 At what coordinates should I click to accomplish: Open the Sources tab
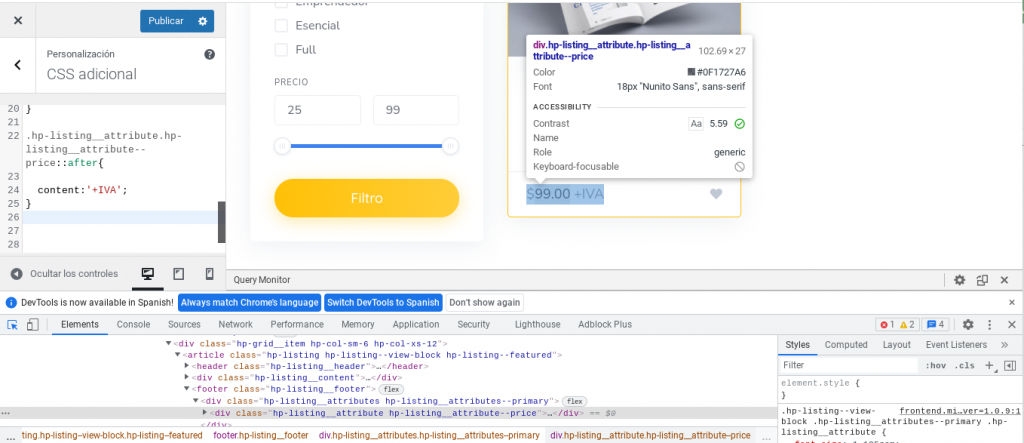tap(184, 325)
